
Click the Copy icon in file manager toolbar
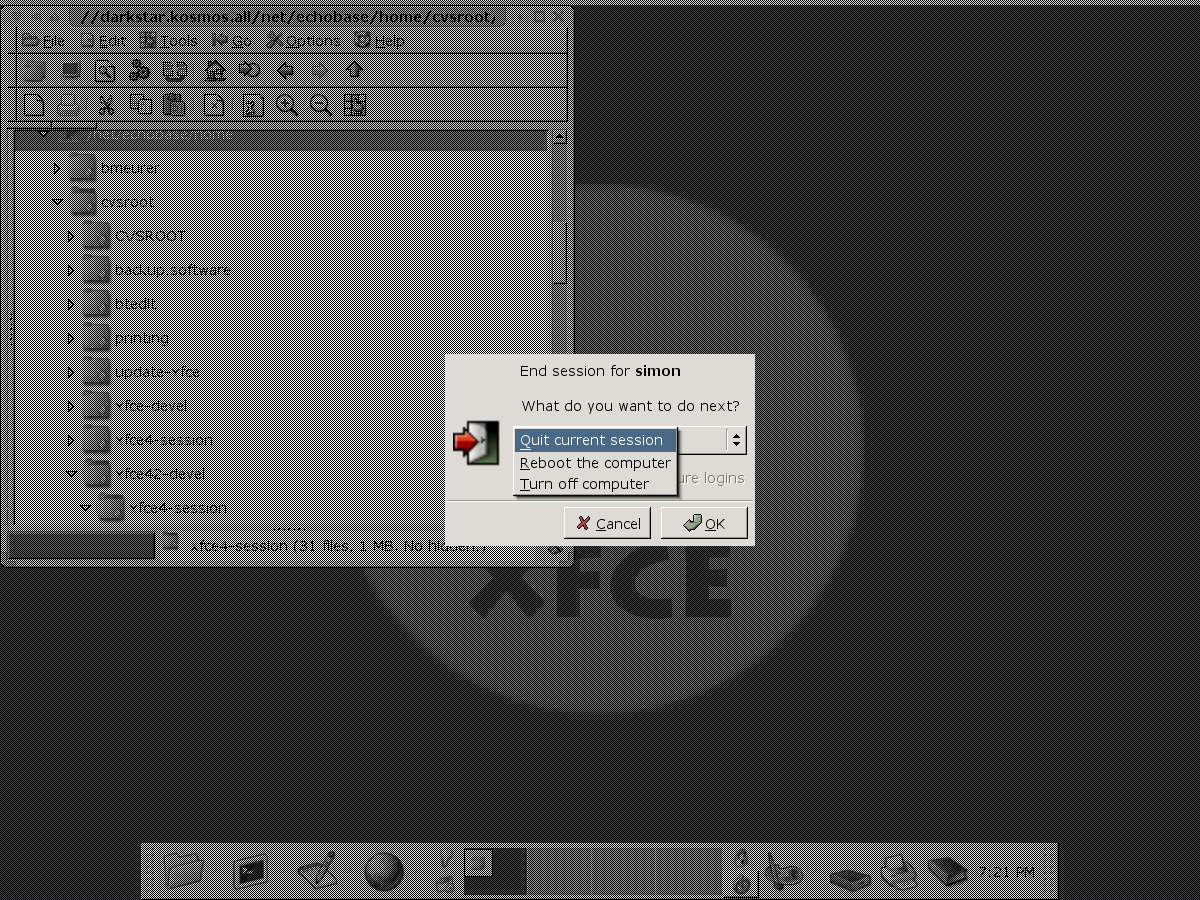point(140,104)
